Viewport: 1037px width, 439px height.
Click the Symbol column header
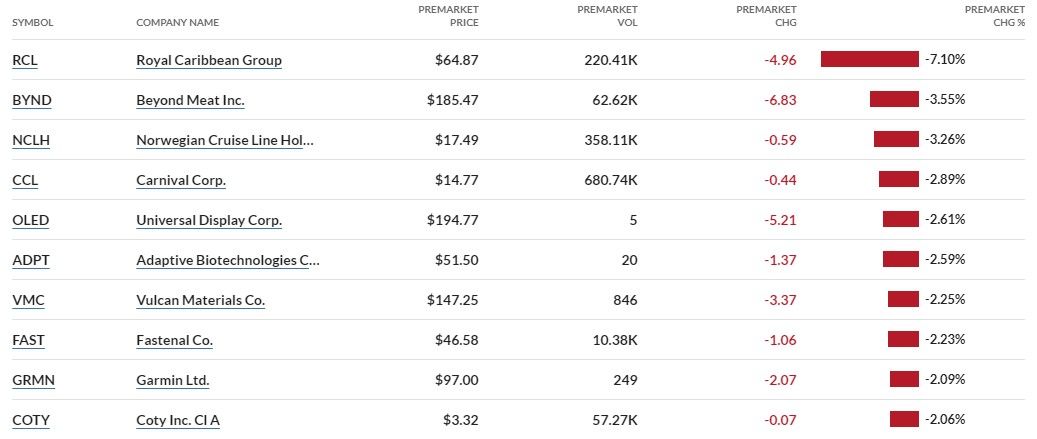coord(32,22)
